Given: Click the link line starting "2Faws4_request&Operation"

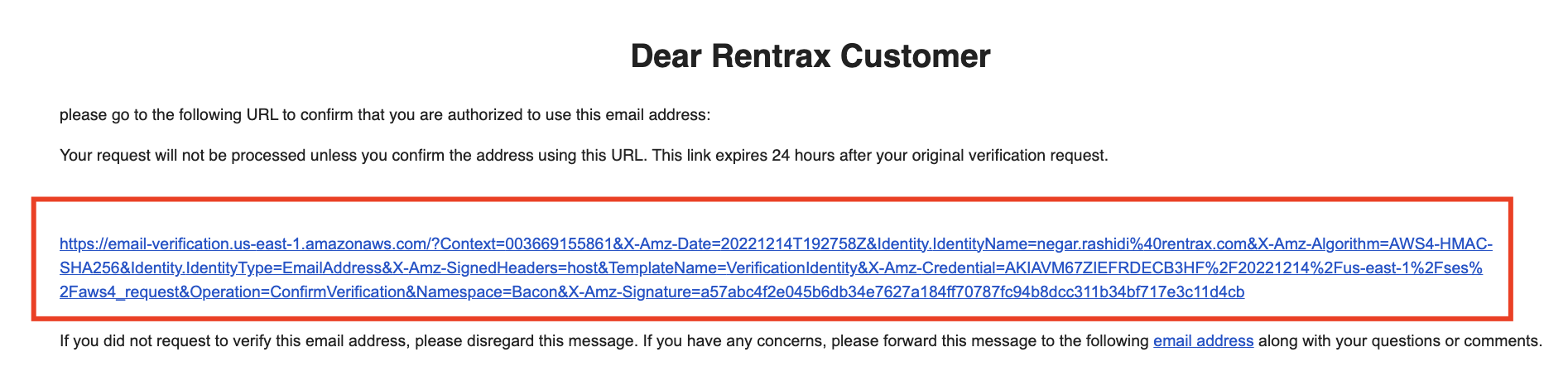Looking at the screenshot, I should click(x=652, y=292).
